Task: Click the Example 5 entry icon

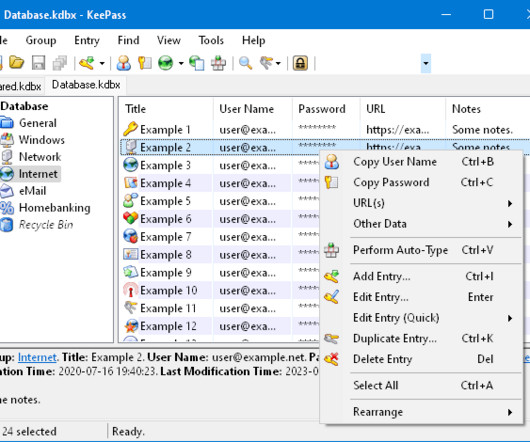Action: 130,201
